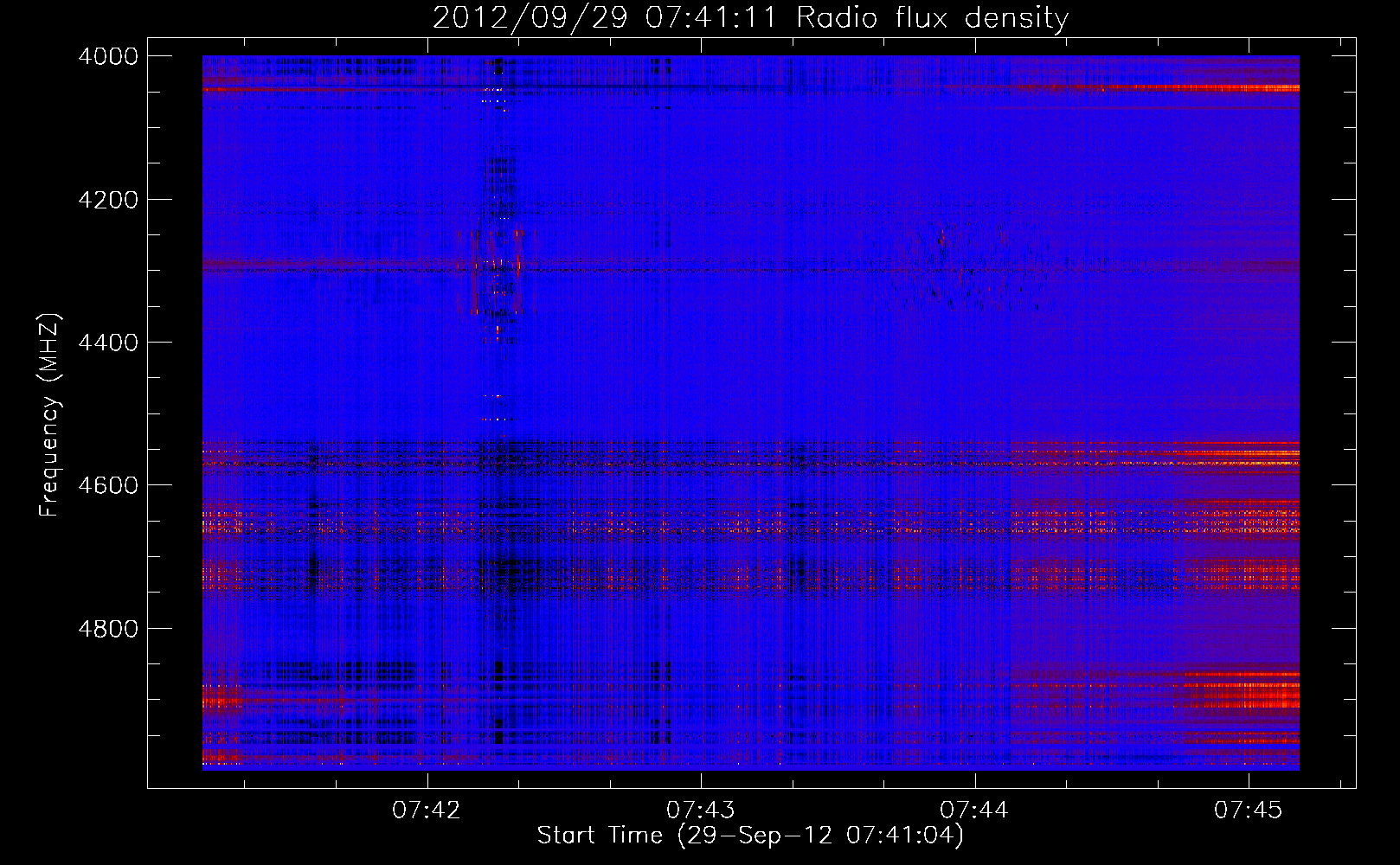This screenshot has width=1400, height=865.
Task: Click the 4600 frequency tick label
Action: click(107, 485)
